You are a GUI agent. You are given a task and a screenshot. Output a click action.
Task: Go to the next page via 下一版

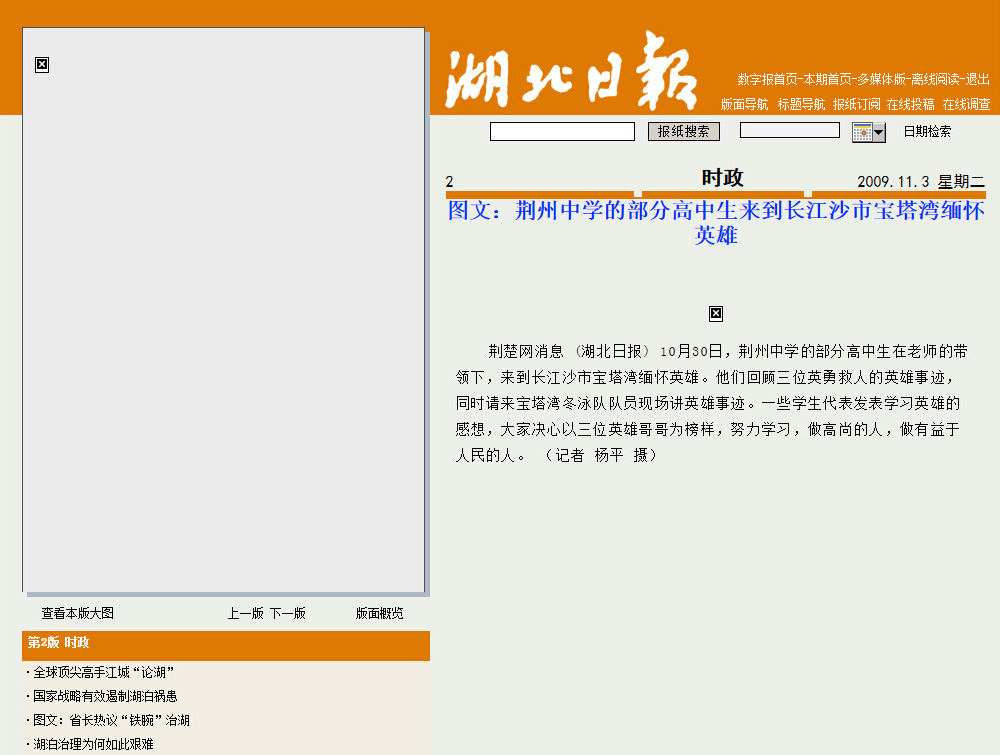pyautogui.click(x=288, y=613)
